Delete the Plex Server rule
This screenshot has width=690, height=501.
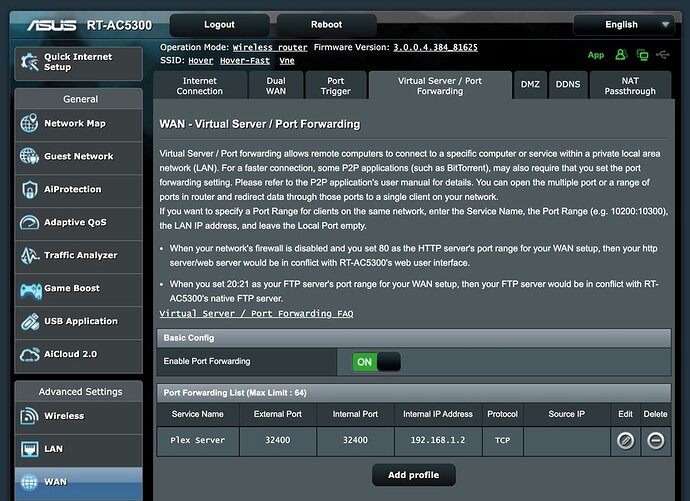[x=656, y=440]
